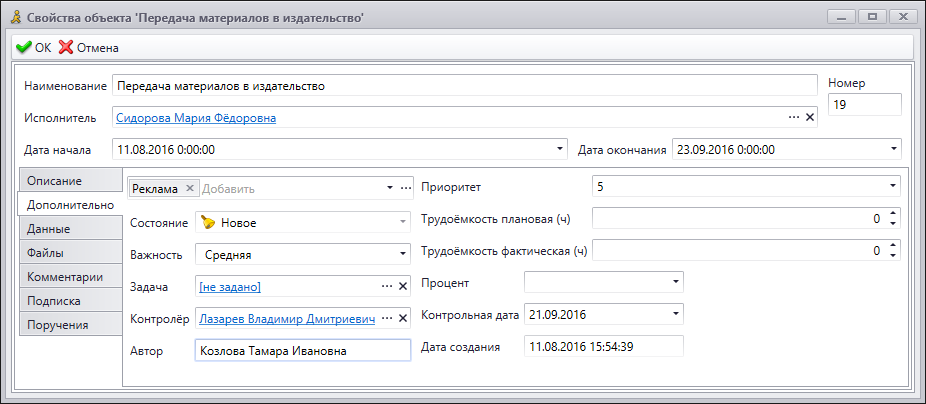The height and width of the screenshot is (404, 926).
Task: Cancel via the red X Отмена
Action: pyautogui.click(x=89, y=48)
